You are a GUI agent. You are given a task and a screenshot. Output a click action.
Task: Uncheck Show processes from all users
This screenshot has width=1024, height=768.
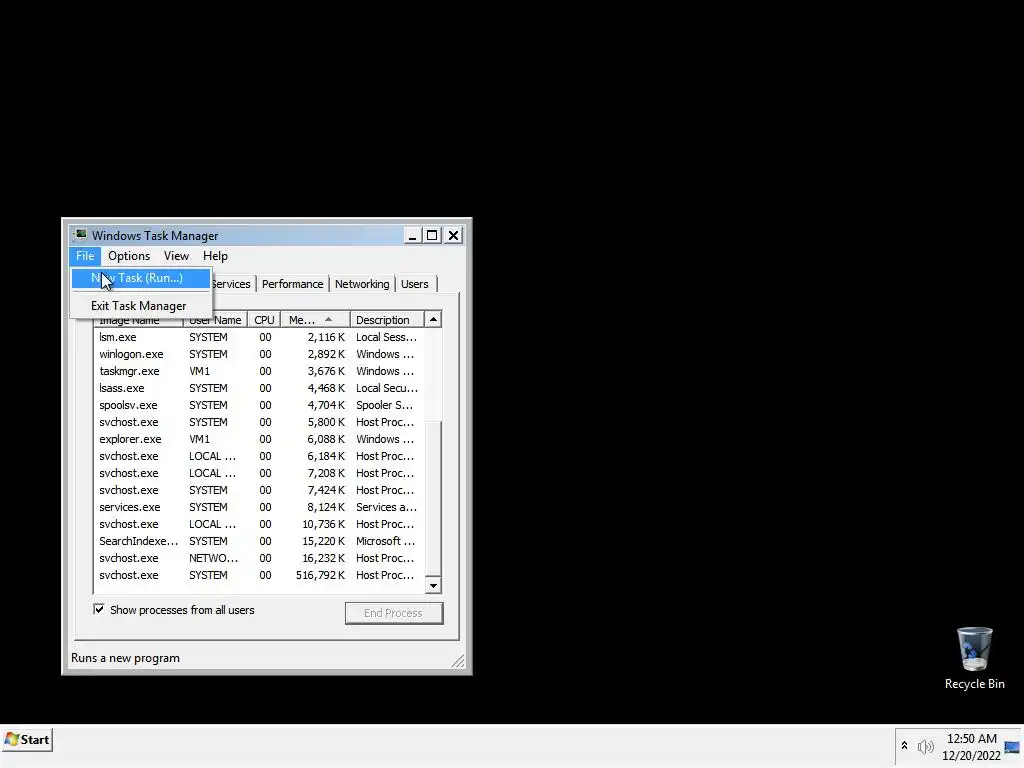tap(99, 609)
